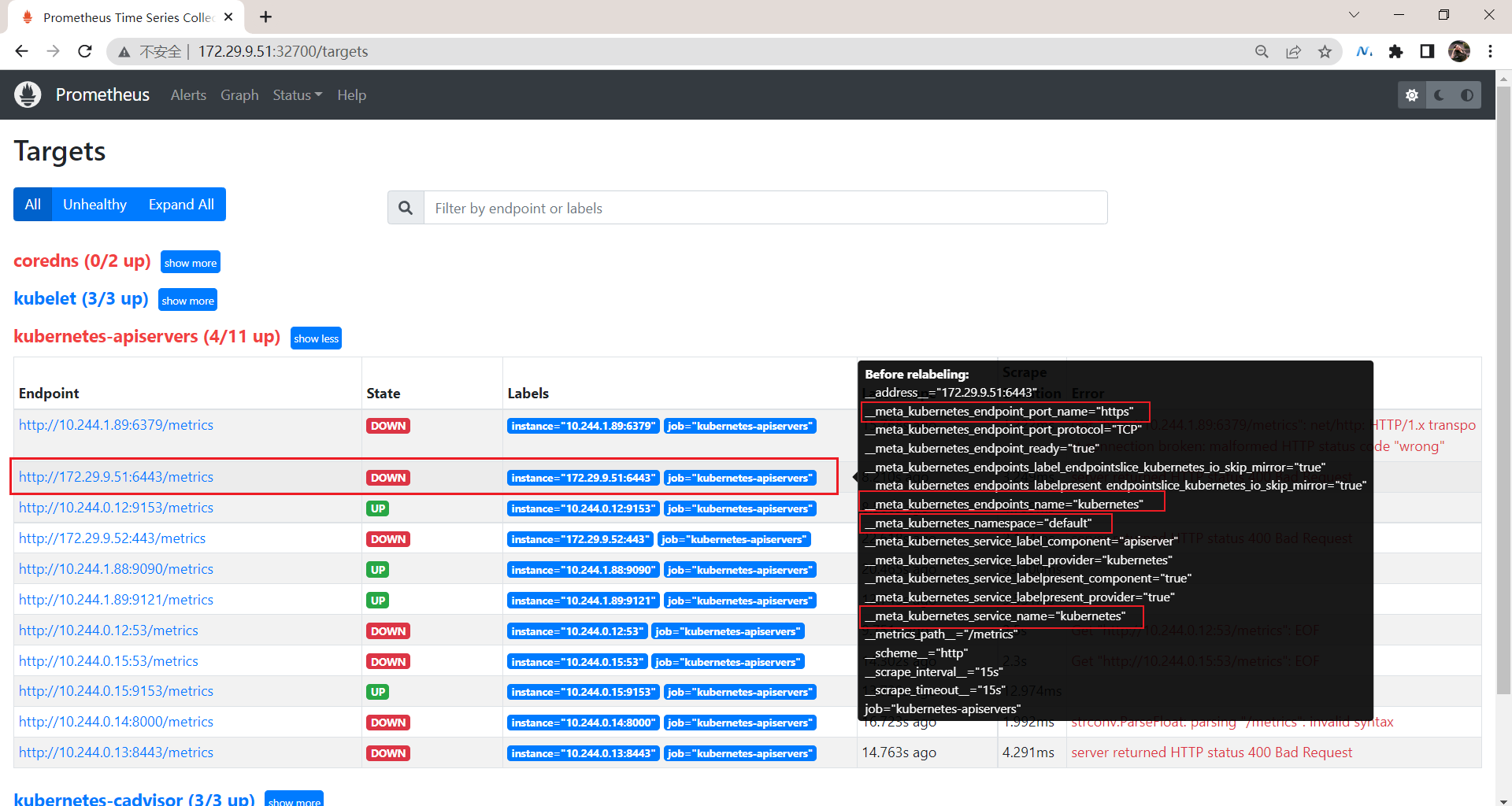This screenshot has height=806, width=1512.
Task: Open endpoint http://10.244.0.14:8000/metrics
Action: [116, 721]
